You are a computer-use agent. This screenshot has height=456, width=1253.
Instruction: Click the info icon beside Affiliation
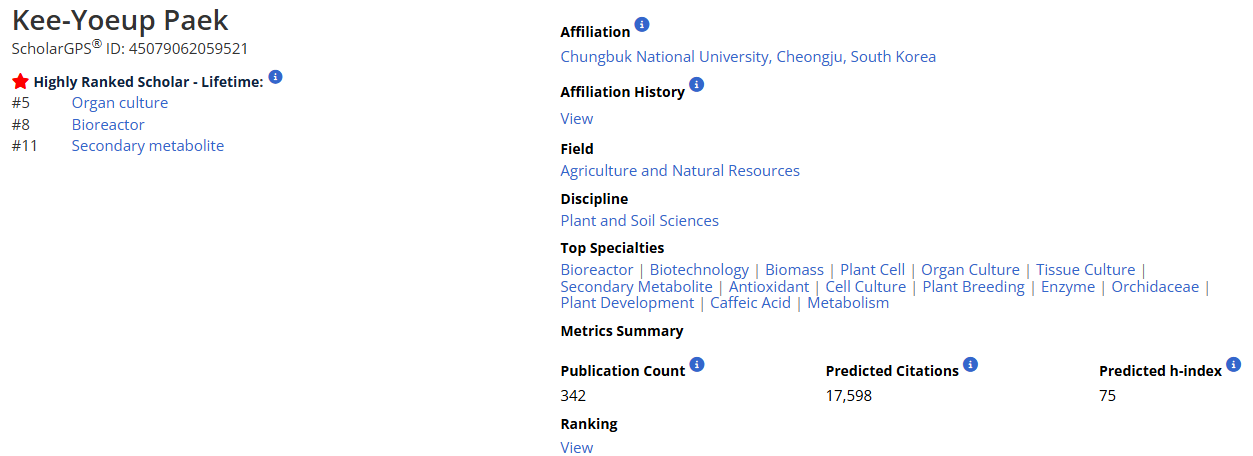click(642, 25)
